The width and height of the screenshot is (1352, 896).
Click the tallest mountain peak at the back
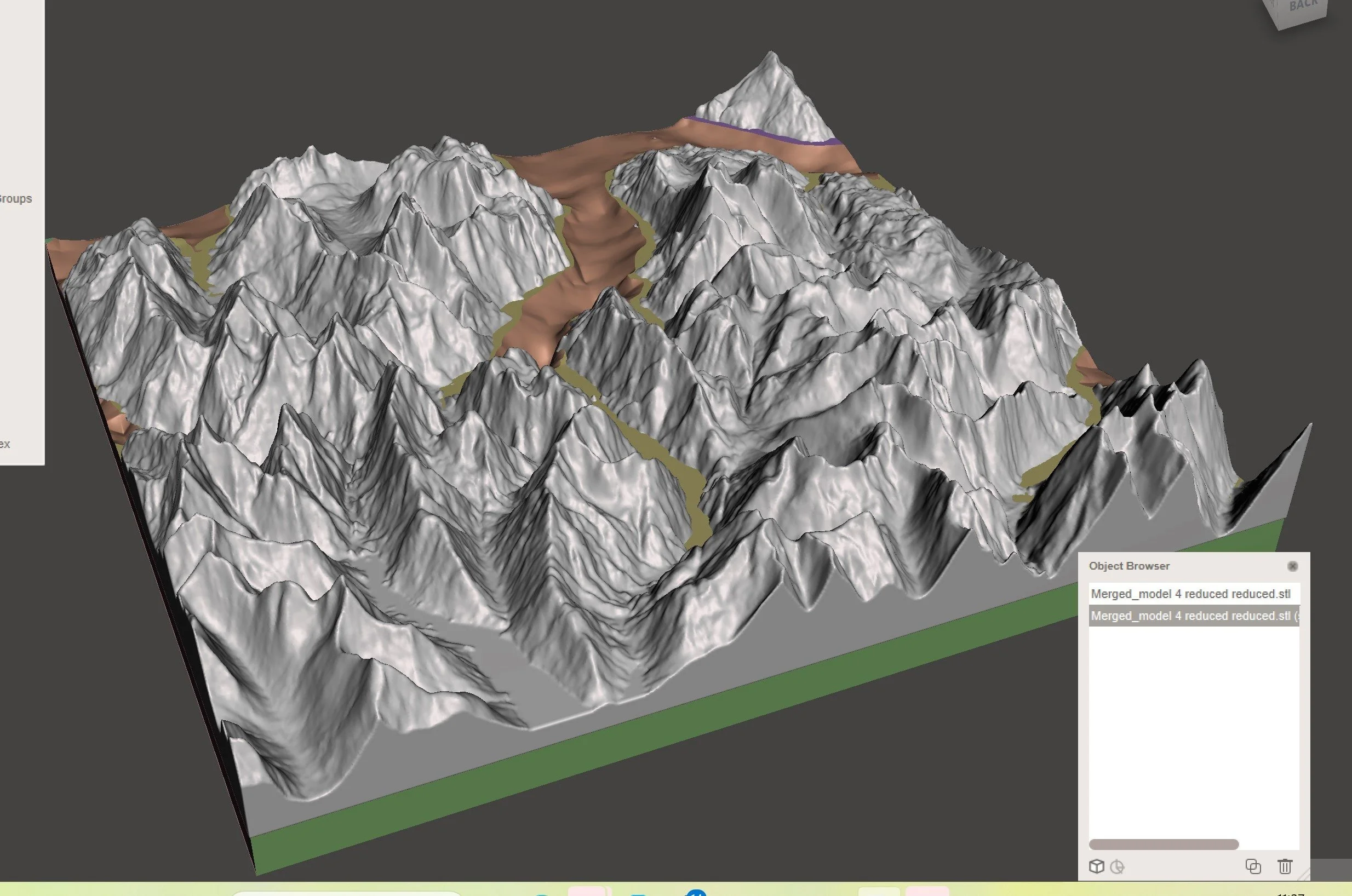771,57
